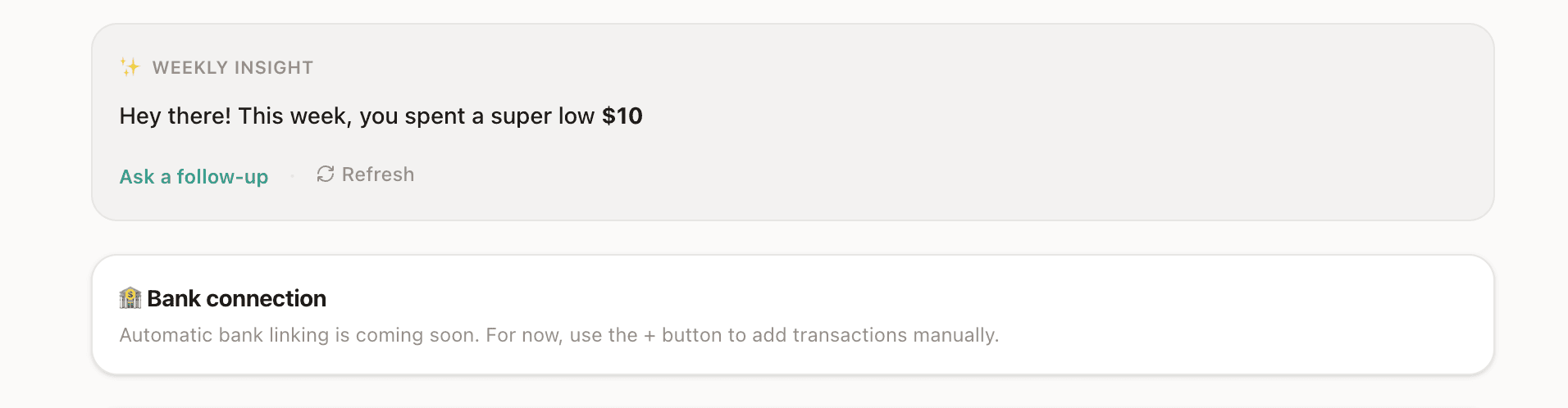This screenshot has width=1568, height=408.
Task: Select the bold $10 spending amount
Action: coord(622,116)
